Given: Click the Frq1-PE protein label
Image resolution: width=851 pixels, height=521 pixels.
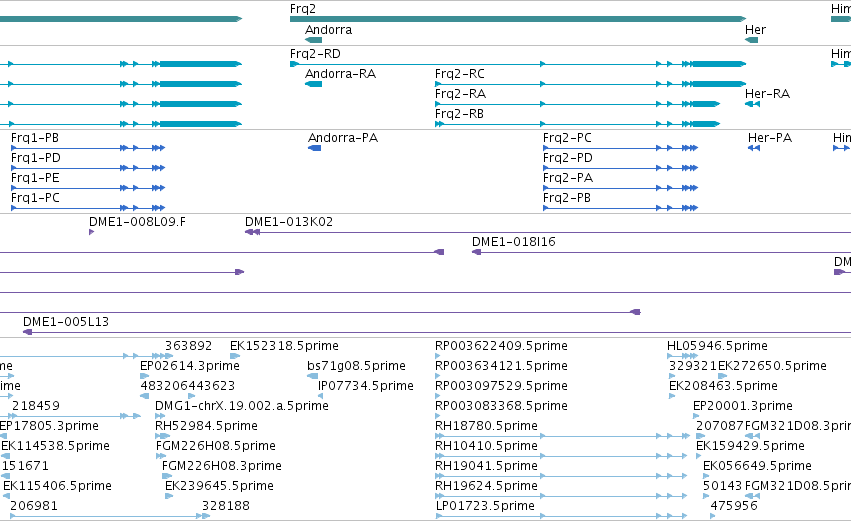Looking at the screenshot, I should coord(35,178).
